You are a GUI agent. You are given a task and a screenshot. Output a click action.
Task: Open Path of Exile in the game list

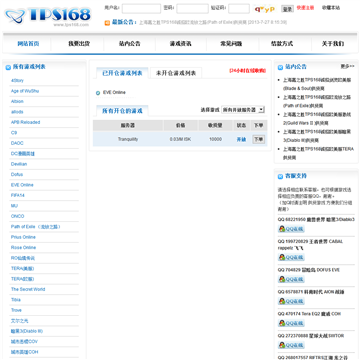coord(36,227)
